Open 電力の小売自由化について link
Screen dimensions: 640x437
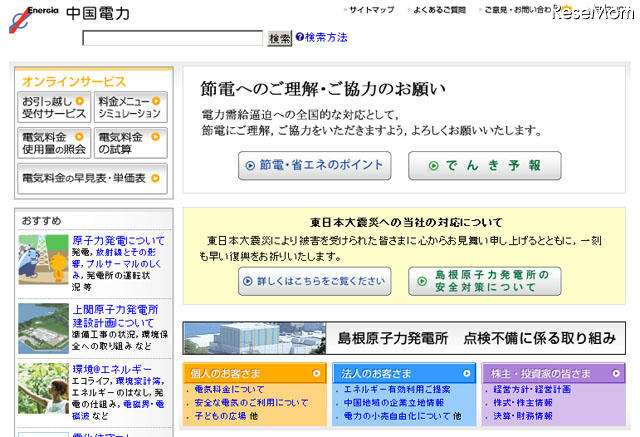coord(397,416)
